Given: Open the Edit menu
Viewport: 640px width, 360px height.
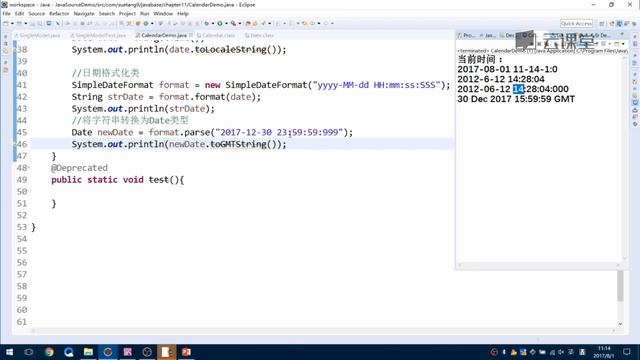Looking at the screenshot, I should (x=19, y=13).
